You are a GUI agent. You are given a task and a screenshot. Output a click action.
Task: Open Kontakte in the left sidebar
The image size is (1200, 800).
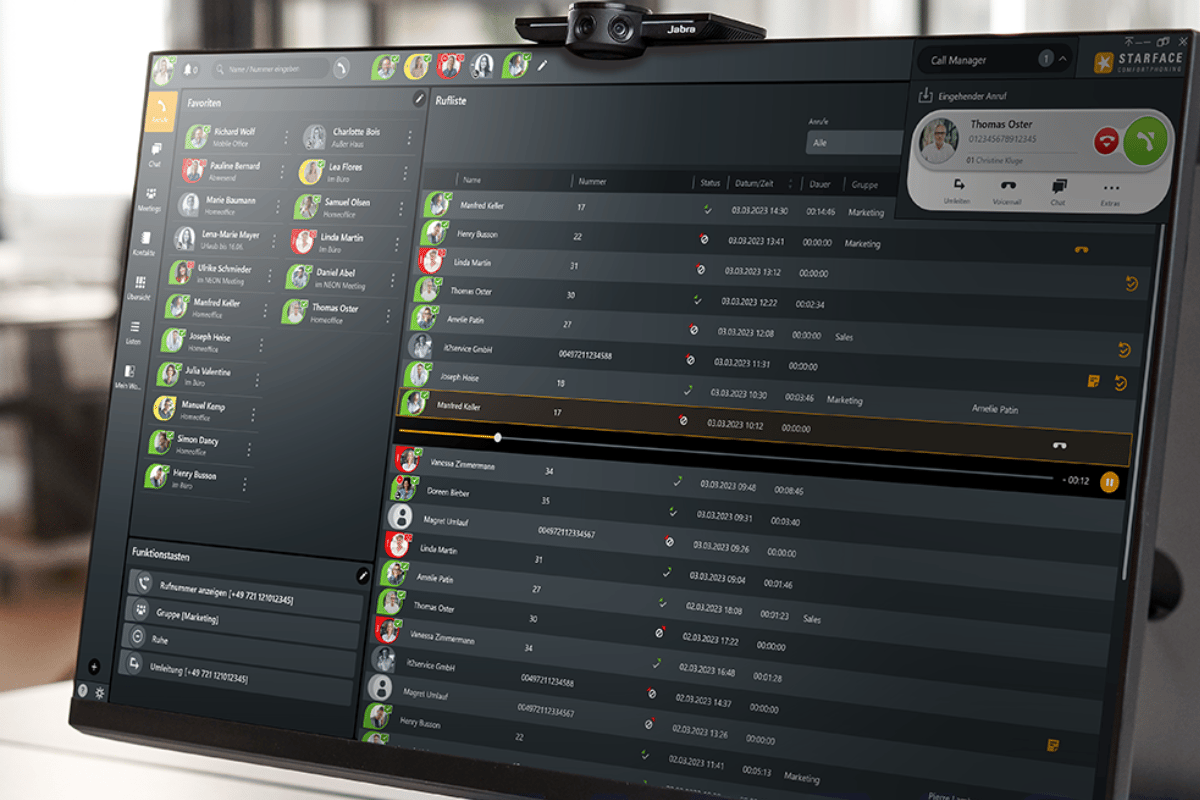pos(146,243)
